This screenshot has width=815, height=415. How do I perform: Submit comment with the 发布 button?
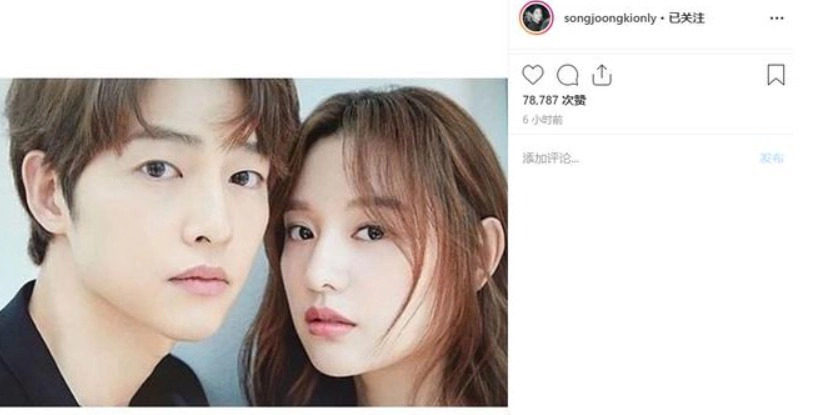coord(771,159)
